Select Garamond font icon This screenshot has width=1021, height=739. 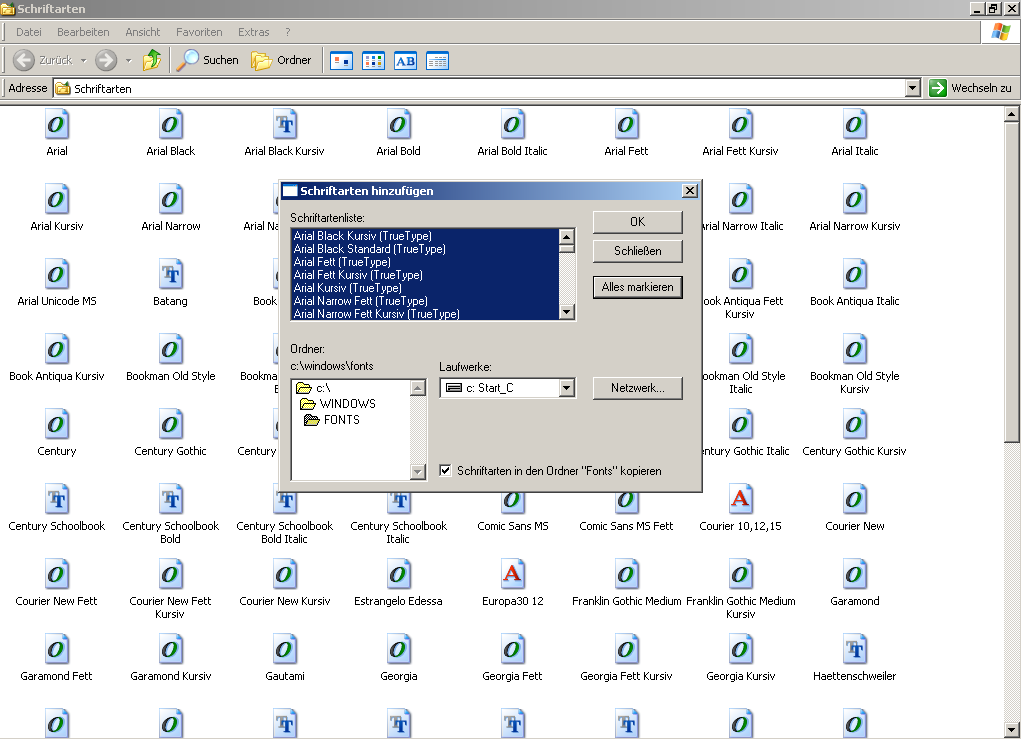(854, 574)
